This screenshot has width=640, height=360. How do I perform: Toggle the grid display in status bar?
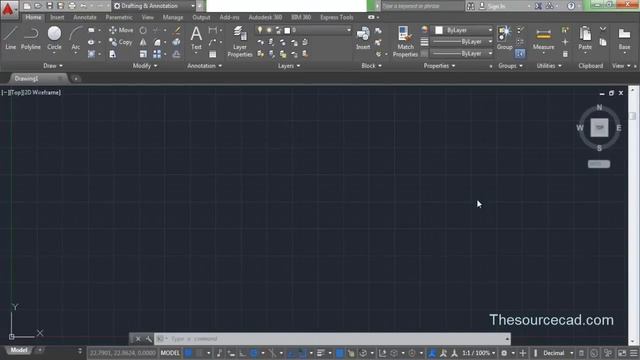(189, 353)
